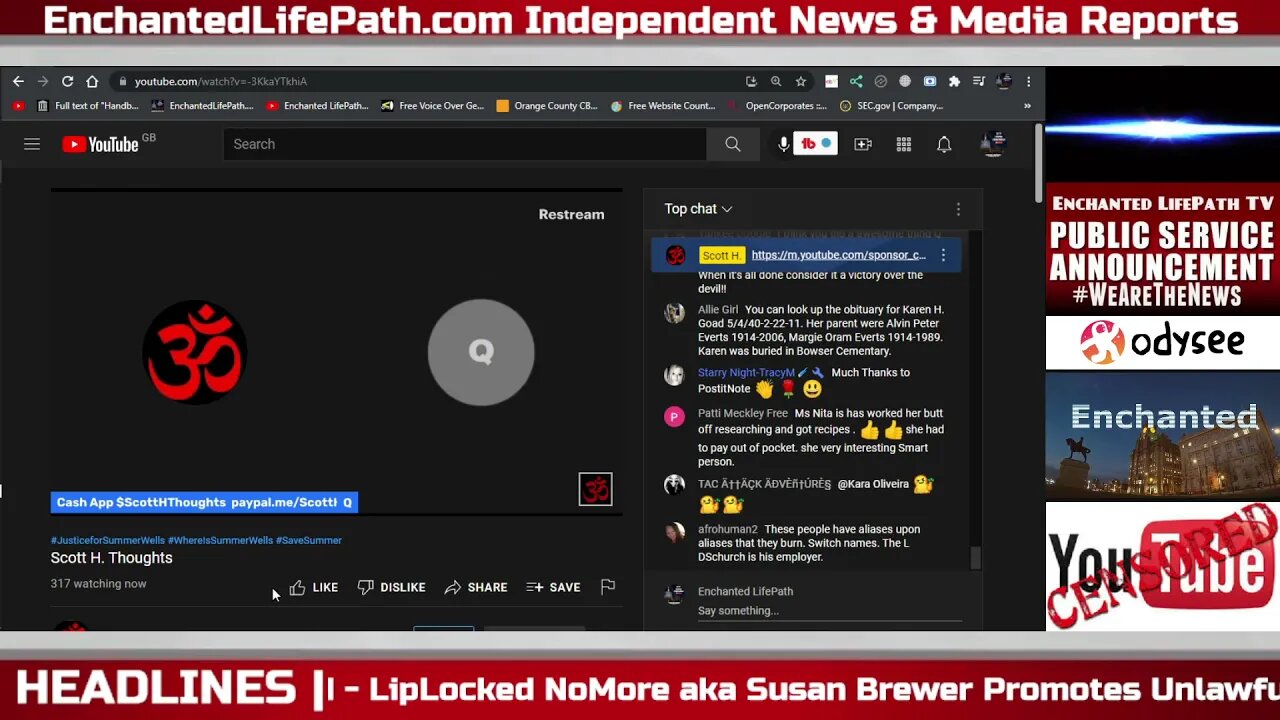Screen dimensions: 1280x720
Task: Open the YouTube Create video icon
Action: coord(863,144)
